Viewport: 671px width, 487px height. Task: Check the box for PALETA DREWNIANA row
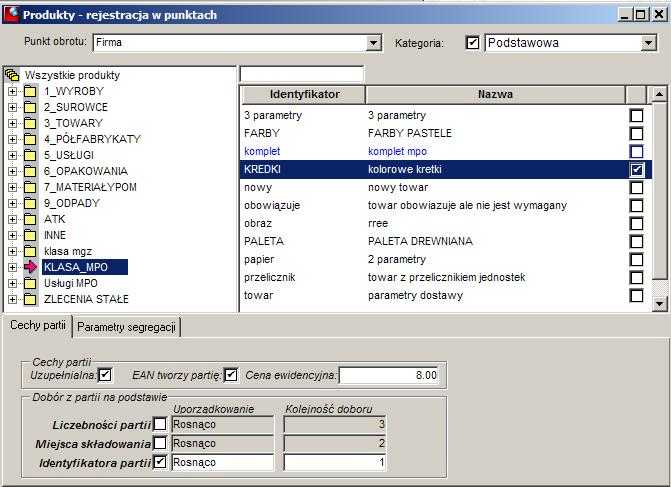(x=636, y=241)
